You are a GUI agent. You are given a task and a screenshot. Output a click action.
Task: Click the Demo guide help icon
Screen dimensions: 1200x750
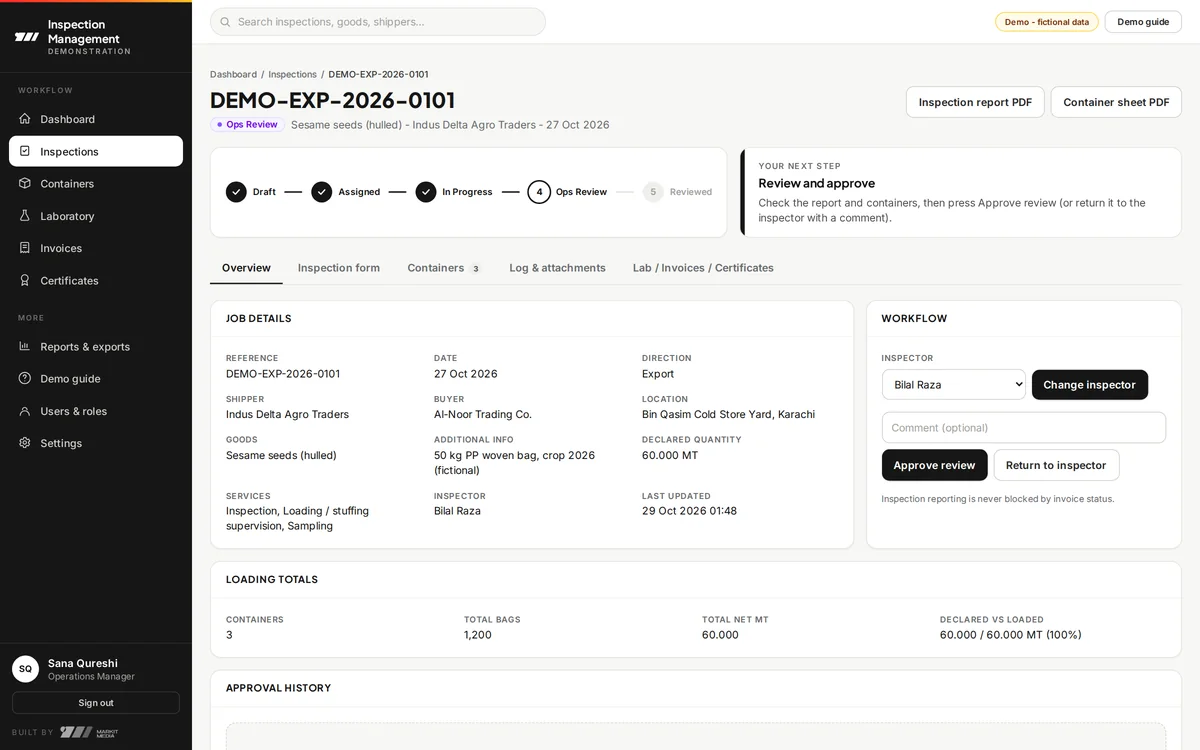click(25, 378)
